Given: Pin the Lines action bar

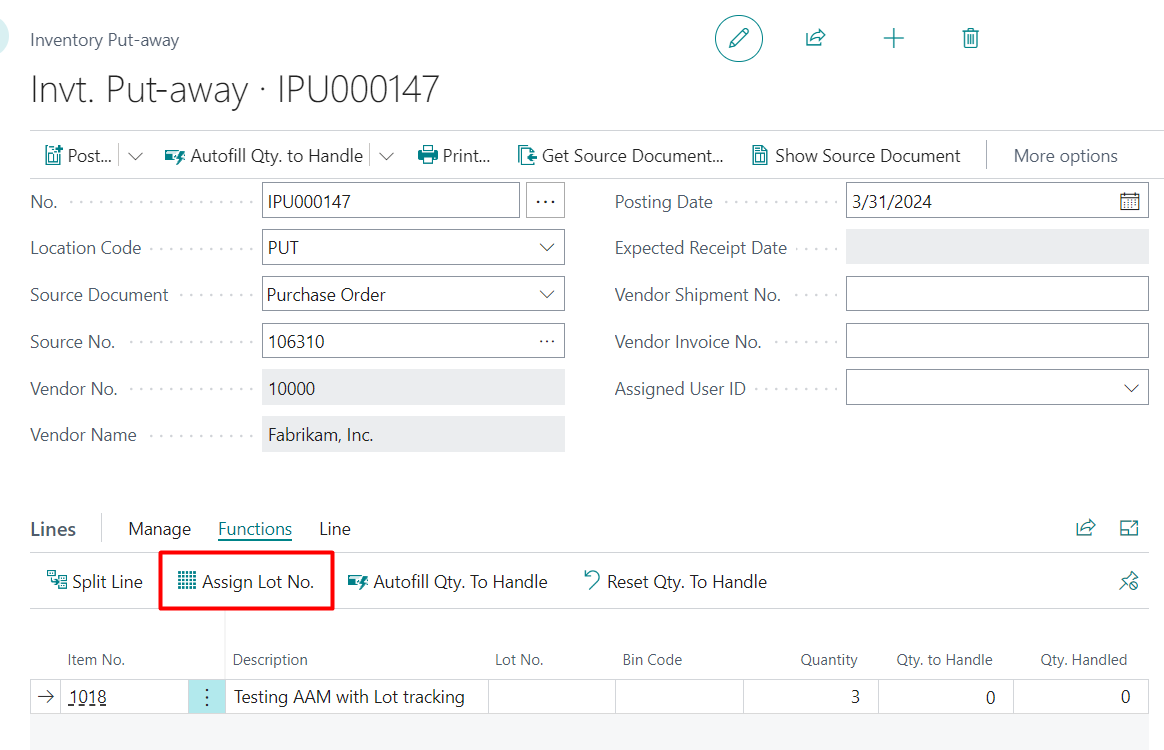Looking at the screenshot, I should coord(1128,581).
